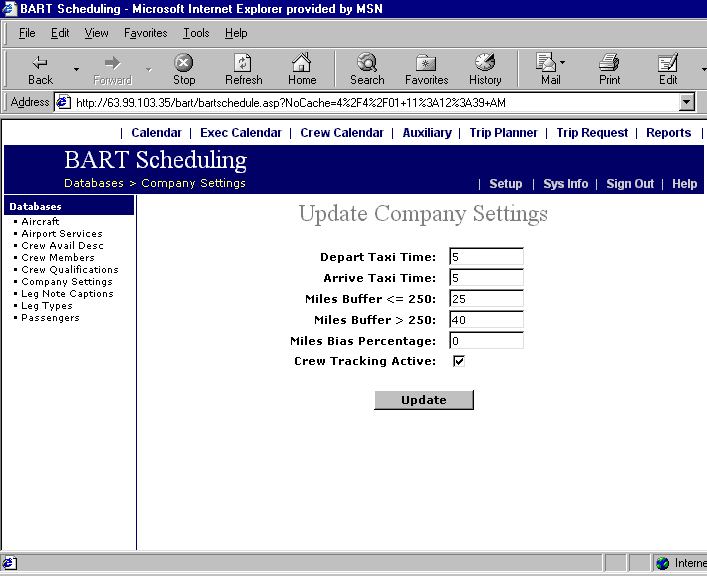Reload the page using Refresh icon
This screenshot has height=576, width=707.
pos(243,69)
